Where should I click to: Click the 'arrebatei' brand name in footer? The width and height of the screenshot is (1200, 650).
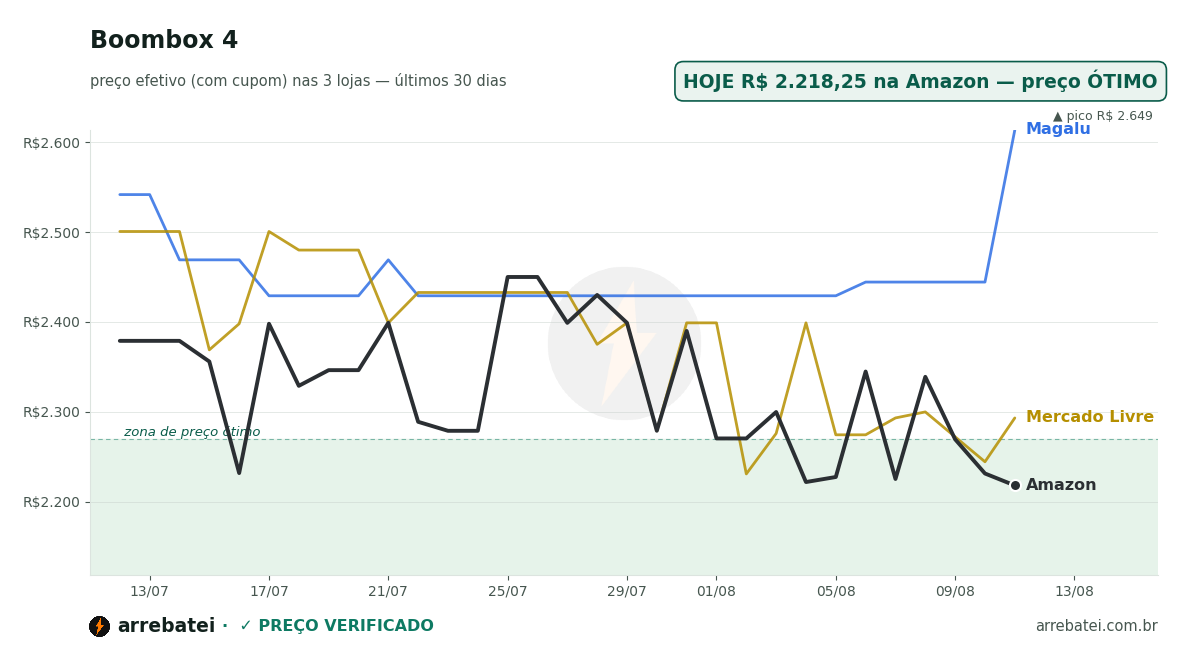pyautogui.click(x=166, y=626)
